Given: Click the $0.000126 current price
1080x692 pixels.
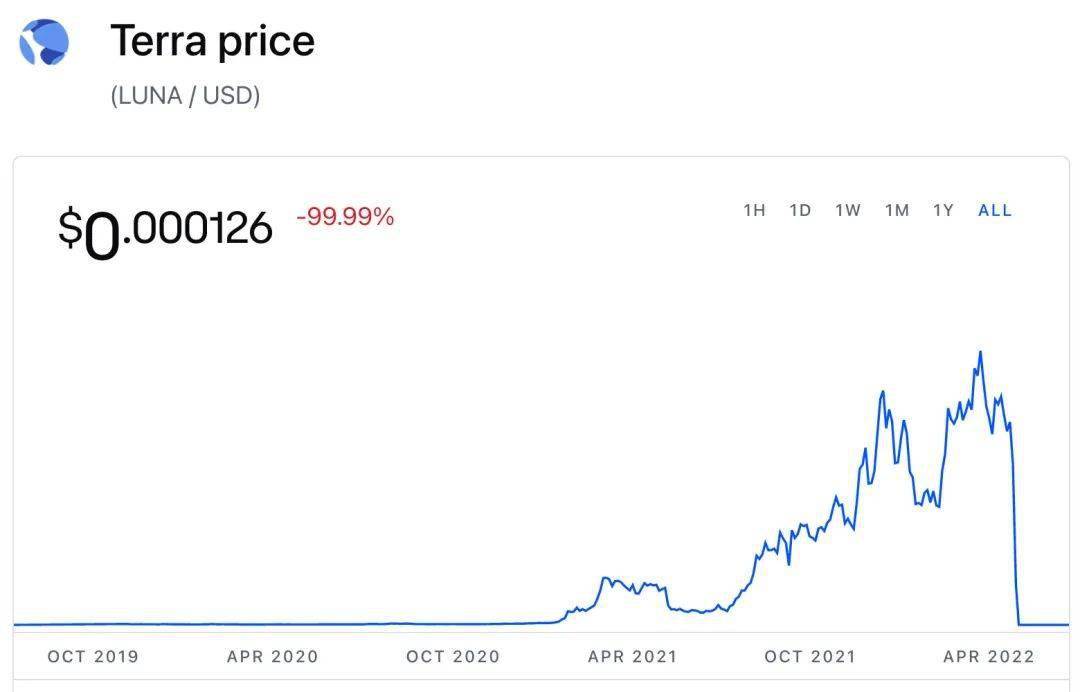Looking at the screenshot, I should pyautogui.click(x=165, y=229).
